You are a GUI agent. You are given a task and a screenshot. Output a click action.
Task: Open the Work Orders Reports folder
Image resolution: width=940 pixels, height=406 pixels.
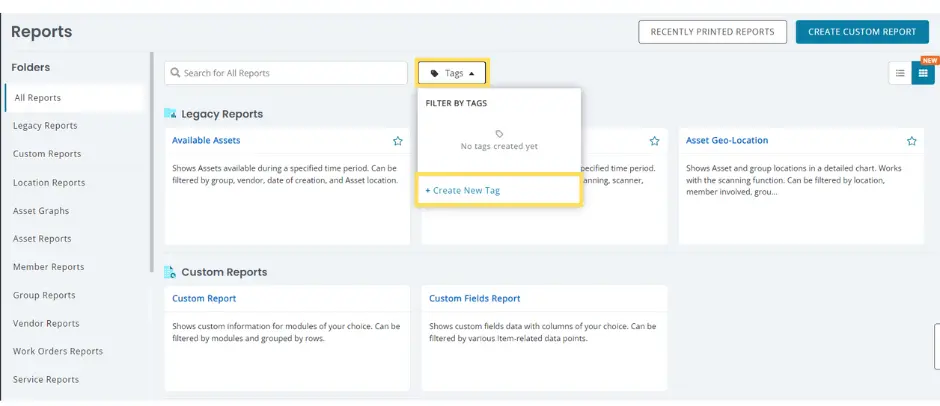tap(58, 351)
